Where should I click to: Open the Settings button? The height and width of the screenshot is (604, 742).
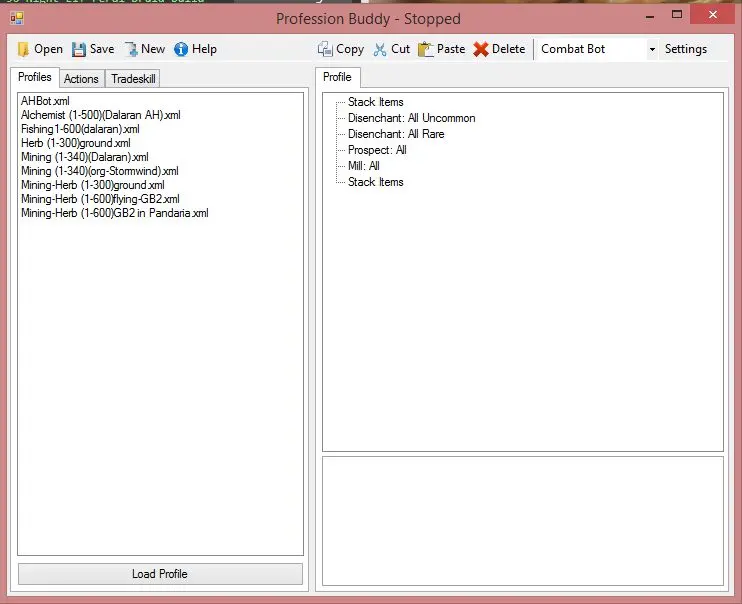click(686, 49)
